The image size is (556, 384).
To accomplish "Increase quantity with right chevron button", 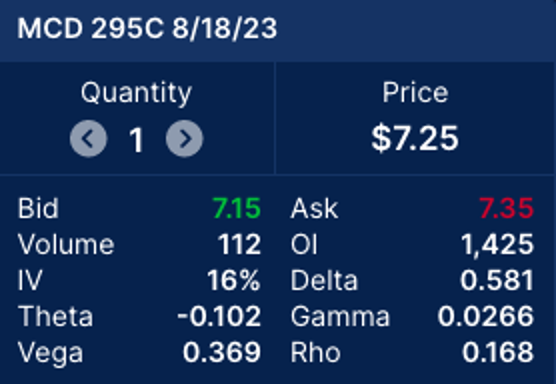I will (184, 139).
